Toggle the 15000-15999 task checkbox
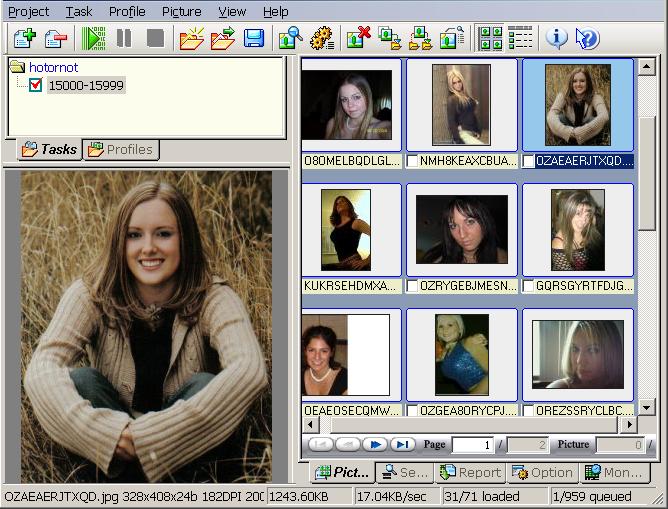This screenshot has height=509, width=668. click(x=36, y=86)
